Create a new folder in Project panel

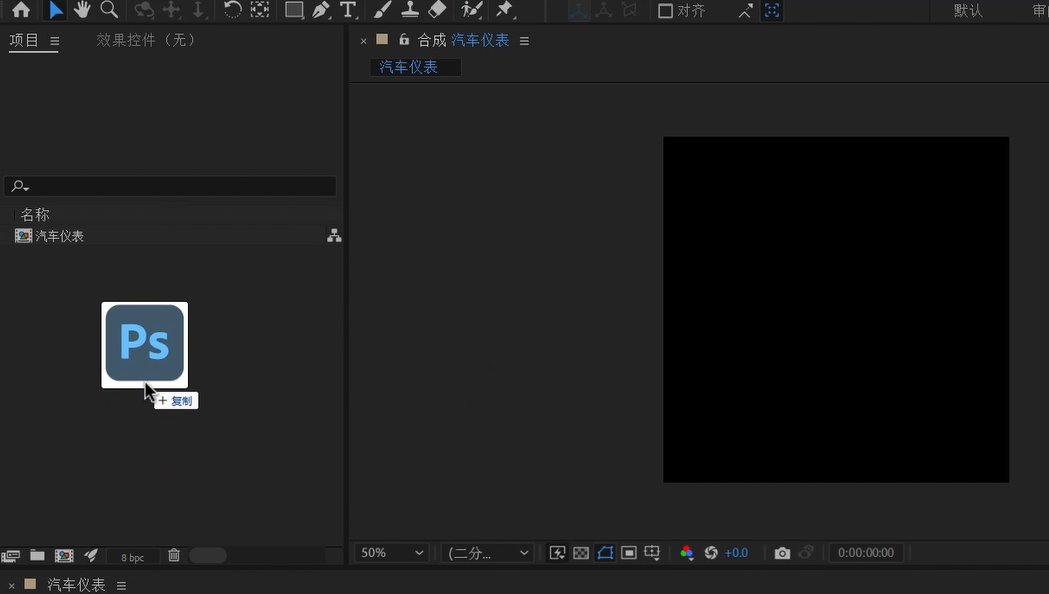click(37, 555)
